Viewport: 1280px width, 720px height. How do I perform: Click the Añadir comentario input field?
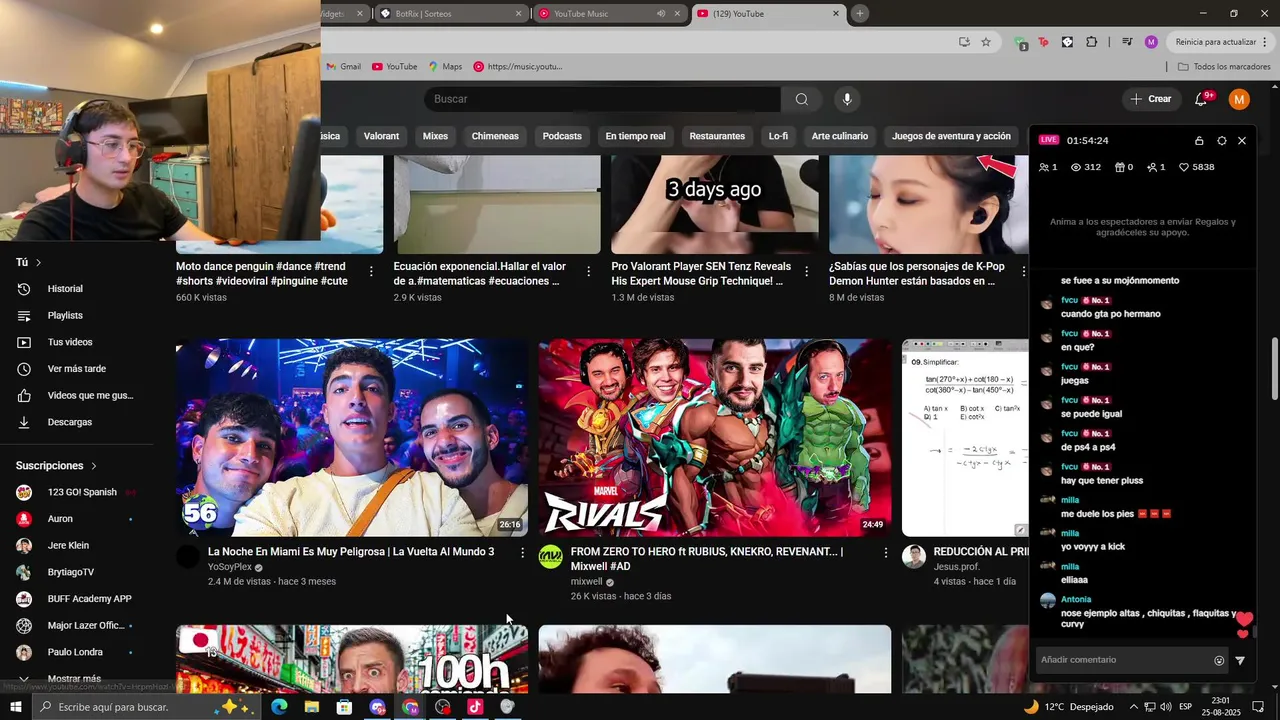pyautogui.click(x=1124, y=660)
